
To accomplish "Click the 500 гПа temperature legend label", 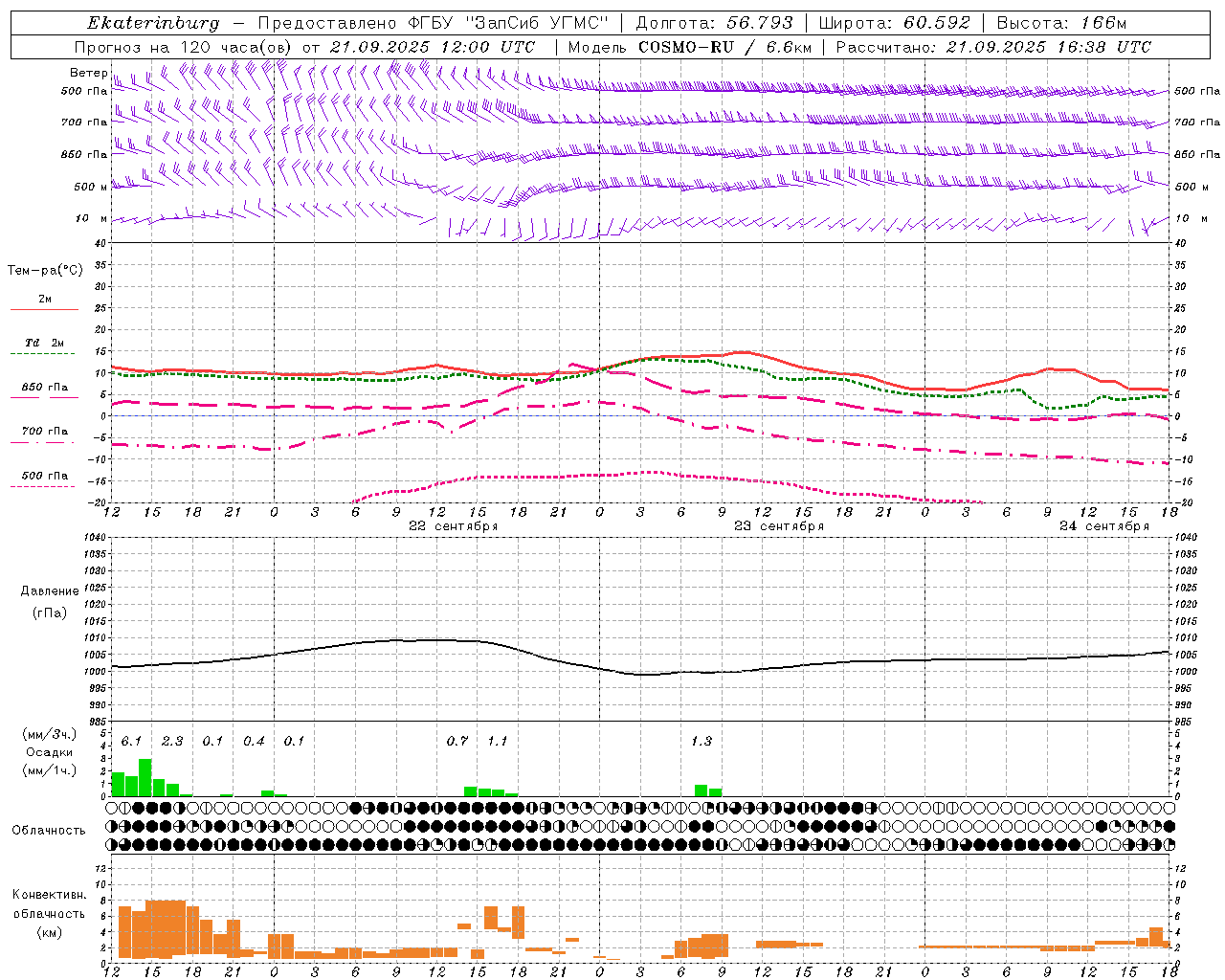I will [x=45, y=475].
